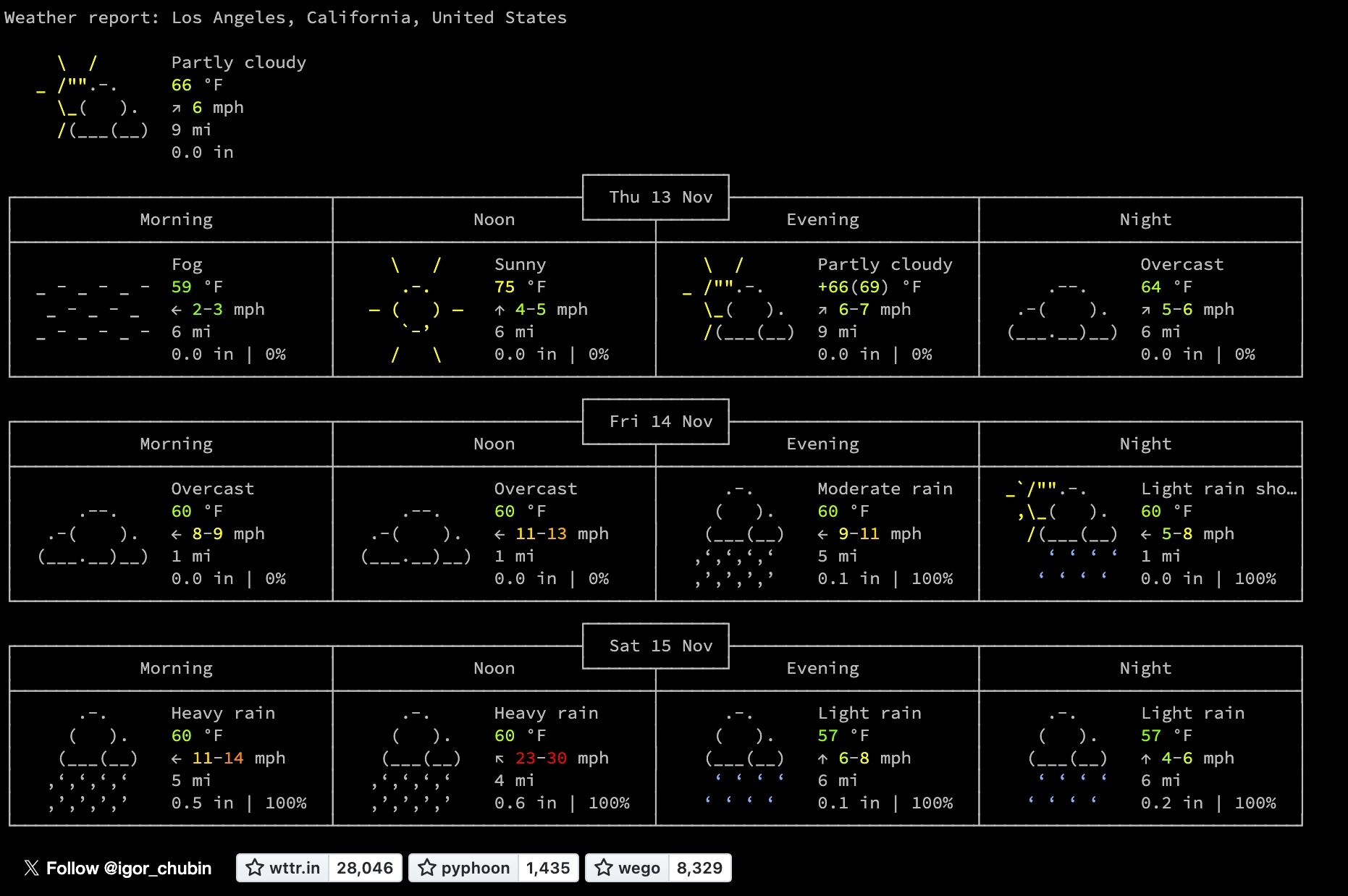The image size is (1348, 896).
Task: Click the Sunny condition text
Action: tap(520, 264)
